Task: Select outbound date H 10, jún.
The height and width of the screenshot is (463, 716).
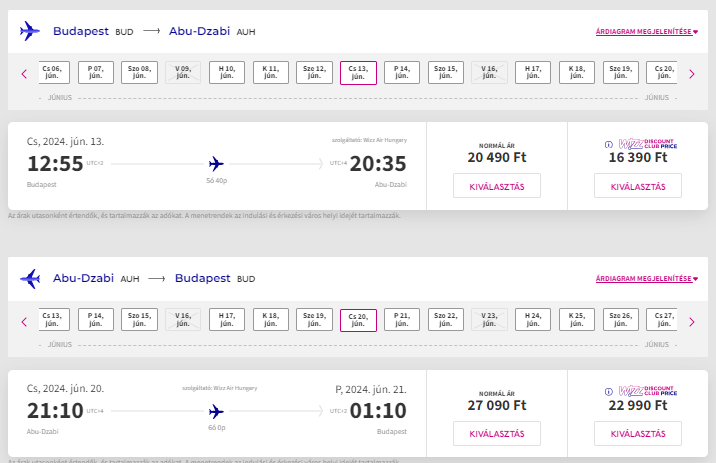Action: [x=227, y=73]
